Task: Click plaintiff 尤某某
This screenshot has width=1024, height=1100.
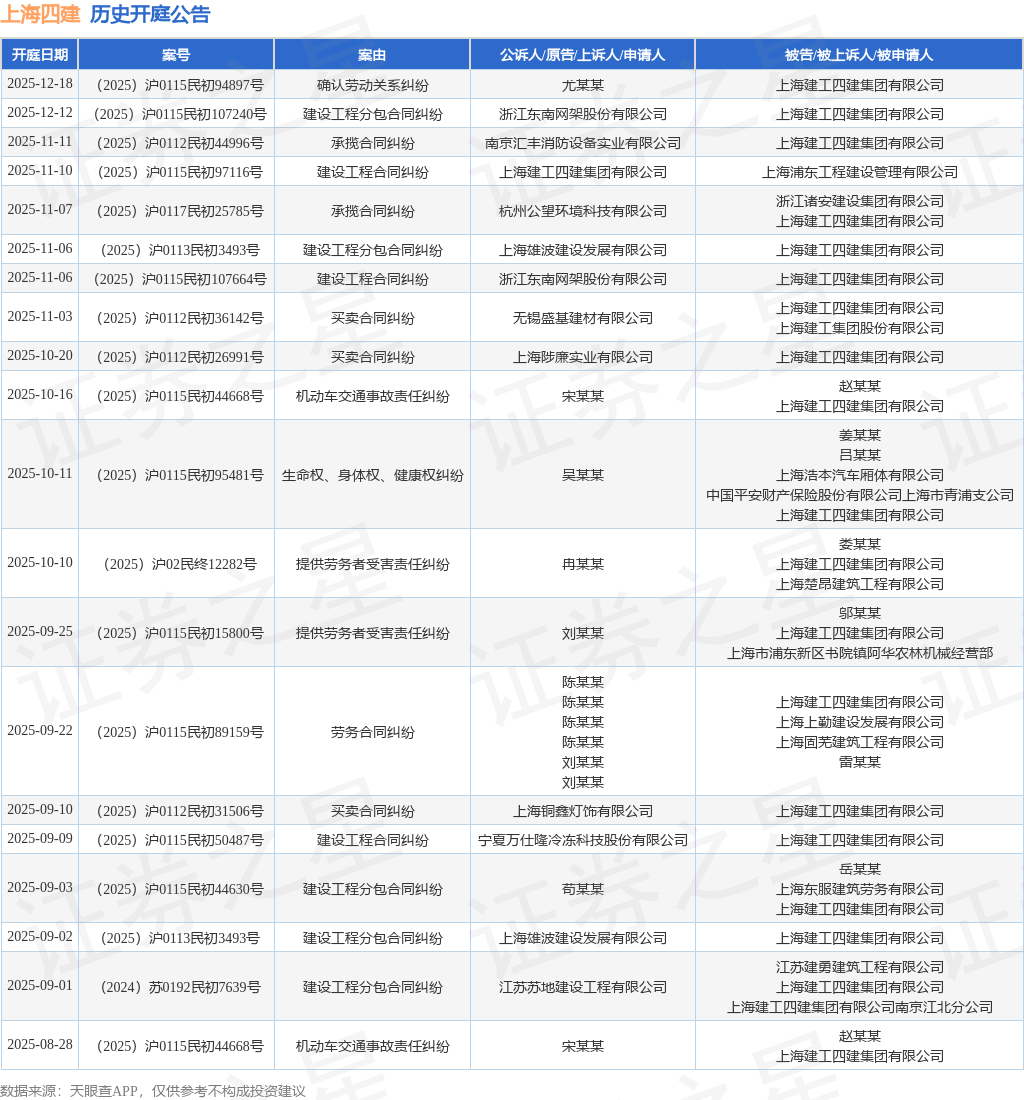Action: tap(583, 85)
